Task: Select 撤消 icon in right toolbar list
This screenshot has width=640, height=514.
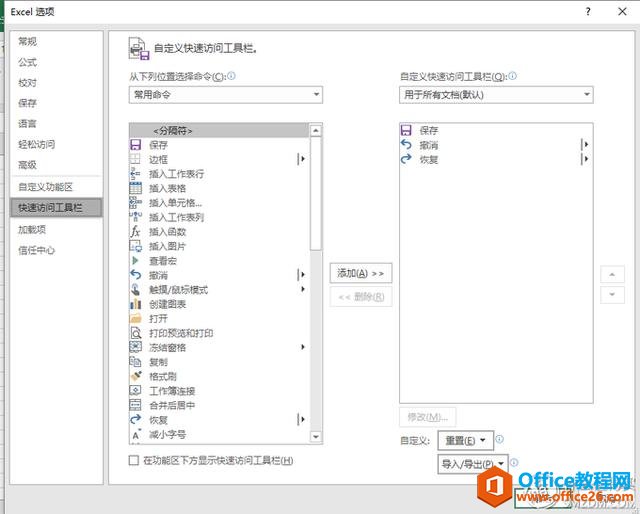Action: point(406,145)
